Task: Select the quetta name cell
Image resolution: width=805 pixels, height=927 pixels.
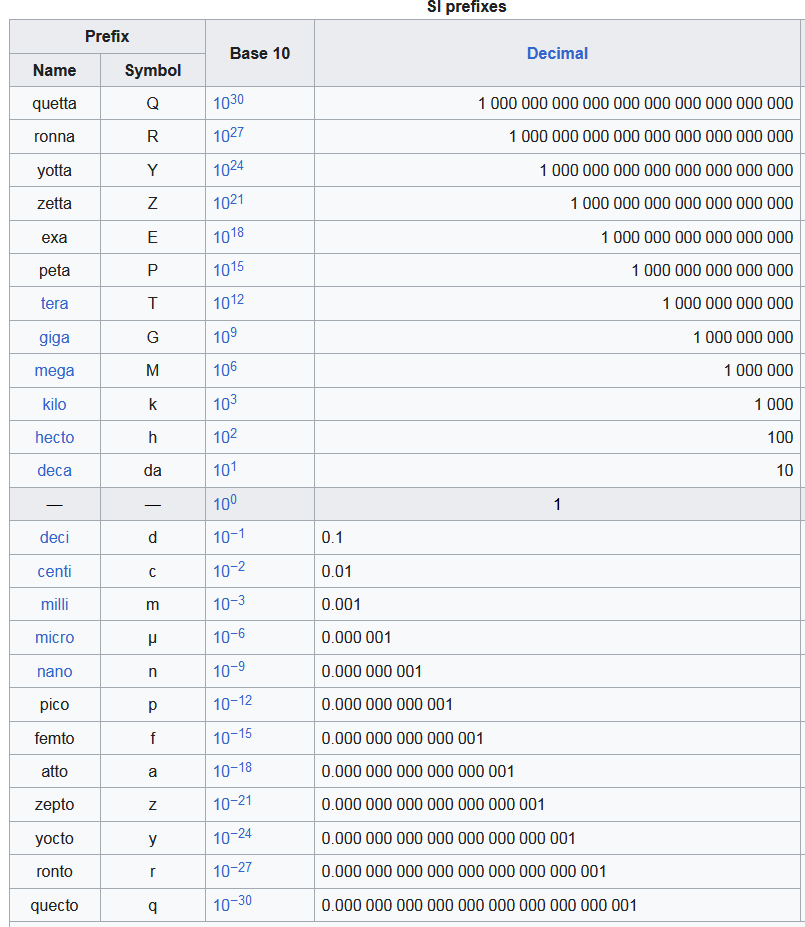Action: coord(55,103)
